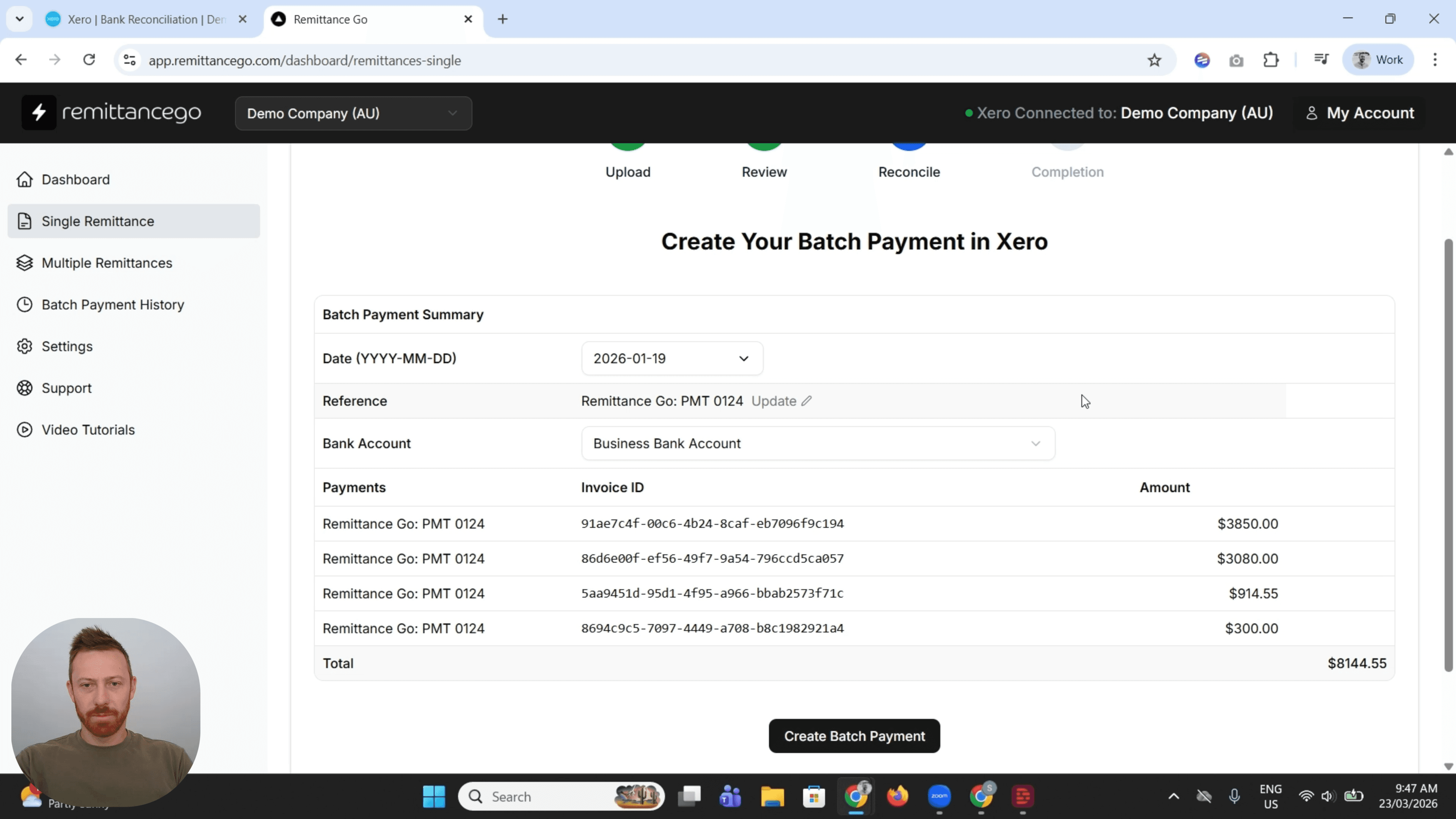Open the Support page

[133, 388]
